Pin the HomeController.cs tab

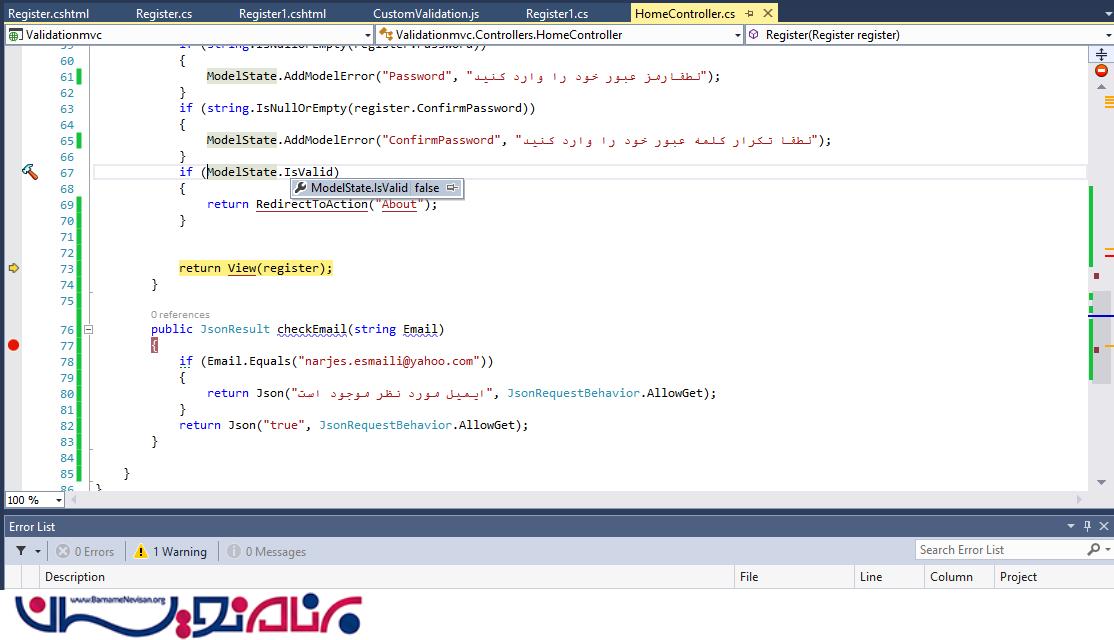pos(749,14)
